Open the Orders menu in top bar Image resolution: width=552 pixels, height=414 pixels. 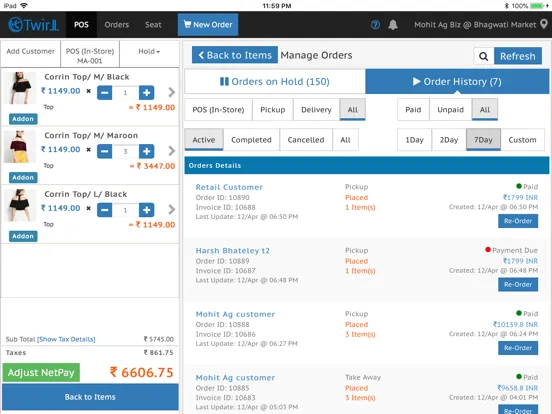pyautogui.click(x=117, y=25)
